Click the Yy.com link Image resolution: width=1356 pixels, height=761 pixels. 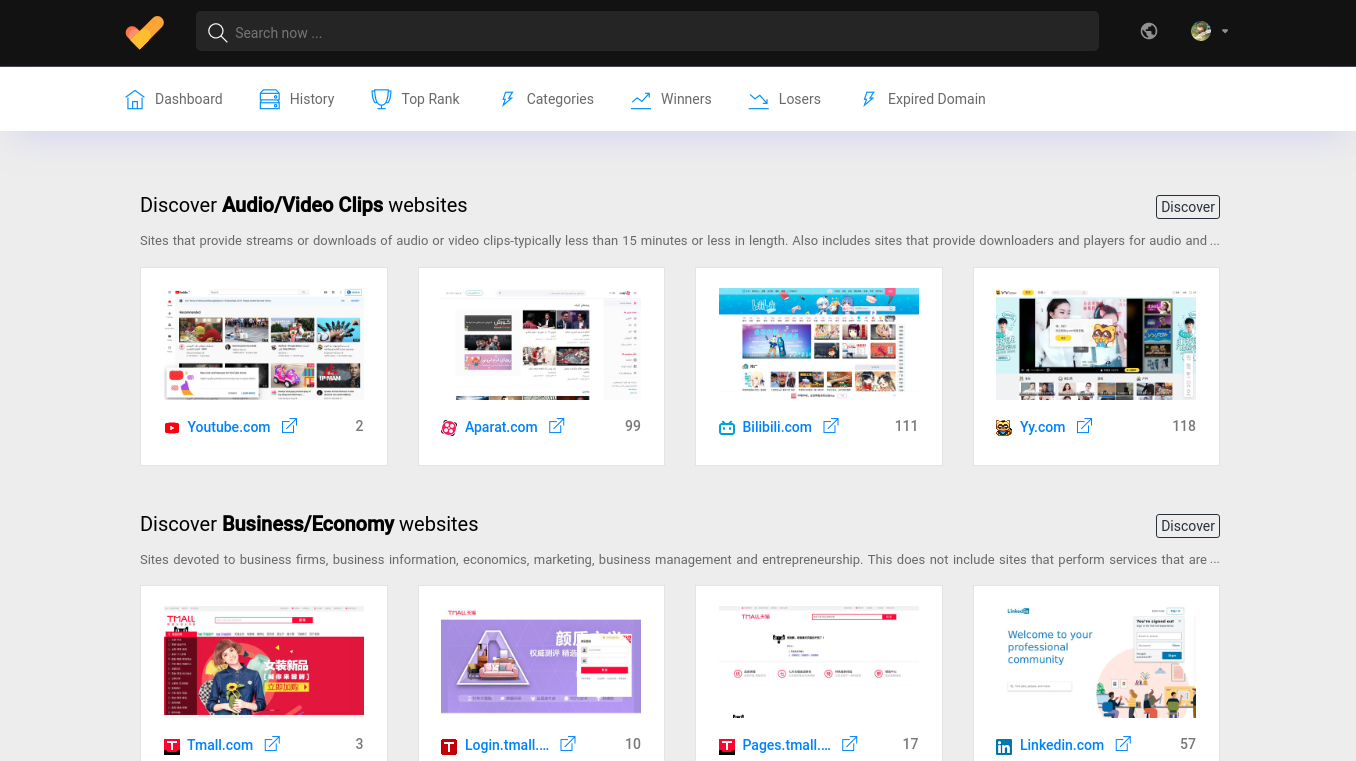tap(1043, 427)
